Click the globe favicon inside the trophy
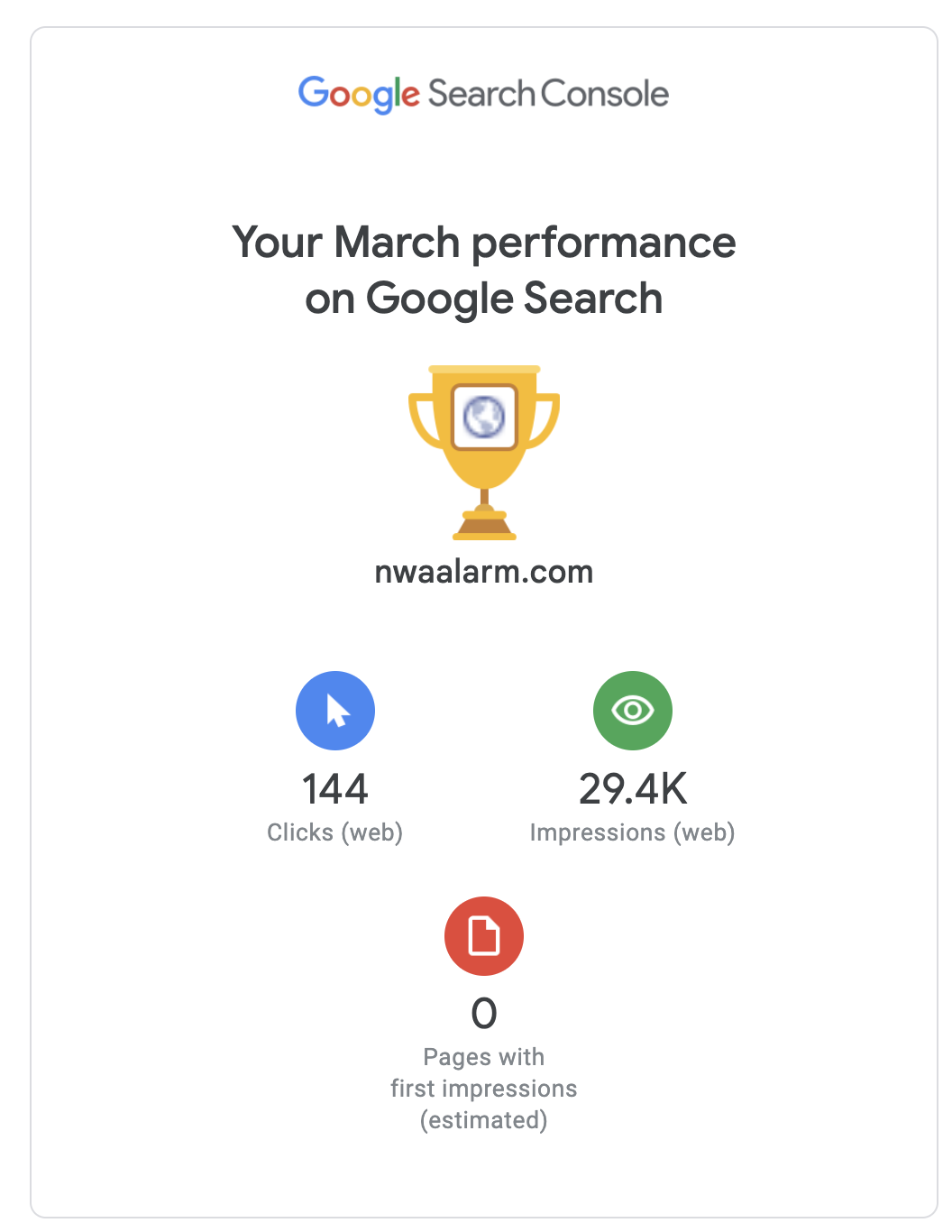This screenshot has width=952, height=1232. coord(484,417)
